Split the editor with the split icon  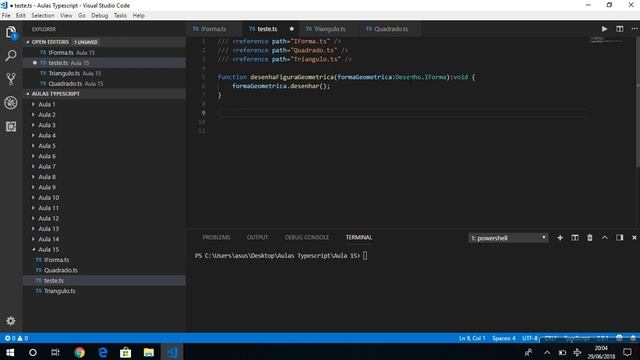click(620, 29)
